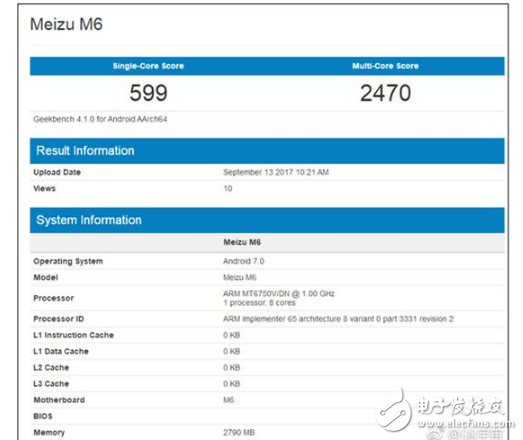Select the Android 7.0 operating system value
Viewport: 523px width, 440px height.
point(243,261)
